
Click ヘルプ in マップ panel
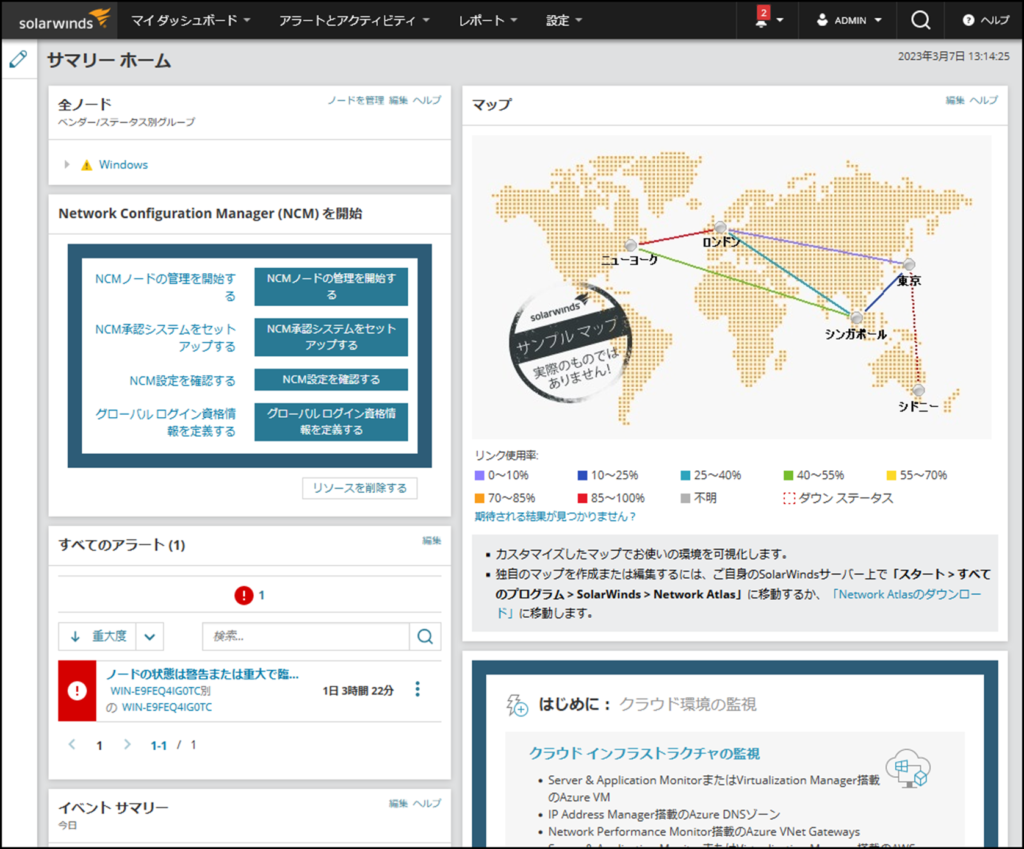point(984,100)
